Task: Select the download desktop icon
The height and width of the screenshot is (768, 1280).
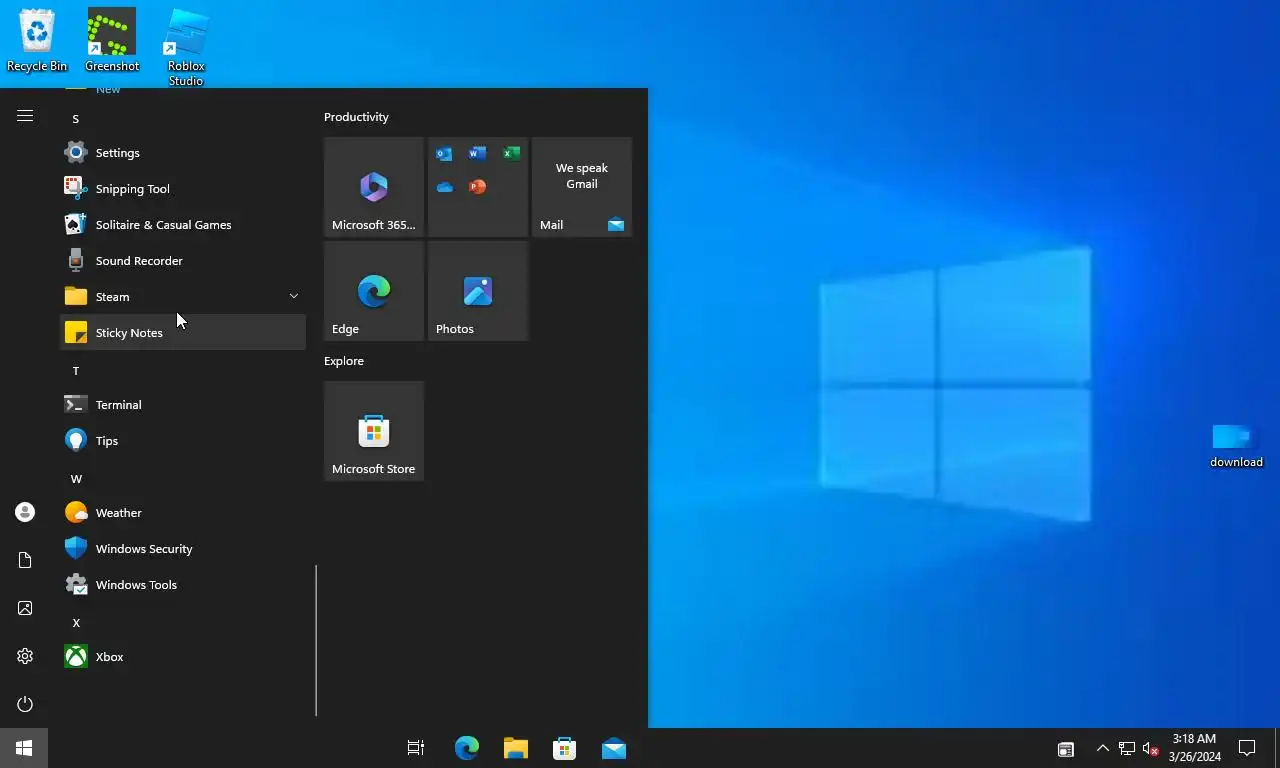Action: (1236, 445)
